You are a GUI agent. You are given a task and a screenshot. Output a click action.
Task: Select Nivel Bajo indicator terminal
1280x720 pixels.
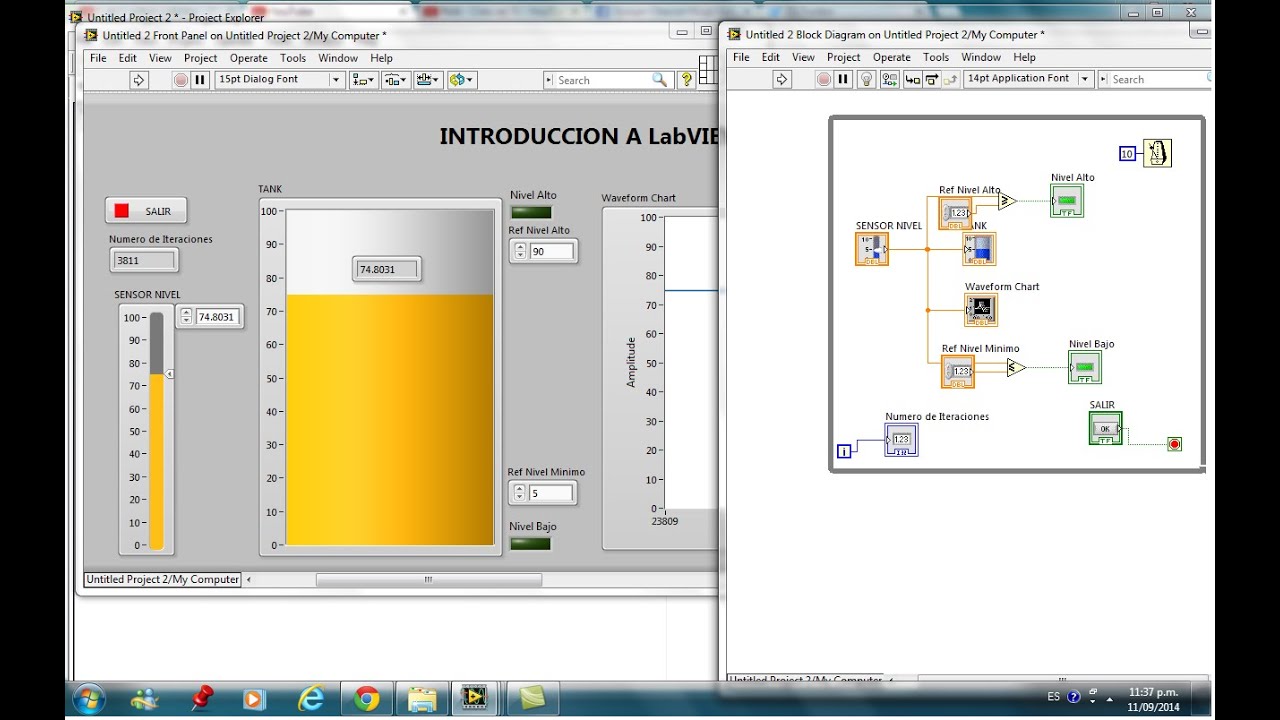pyautogui.click(x=1085, y=368)
